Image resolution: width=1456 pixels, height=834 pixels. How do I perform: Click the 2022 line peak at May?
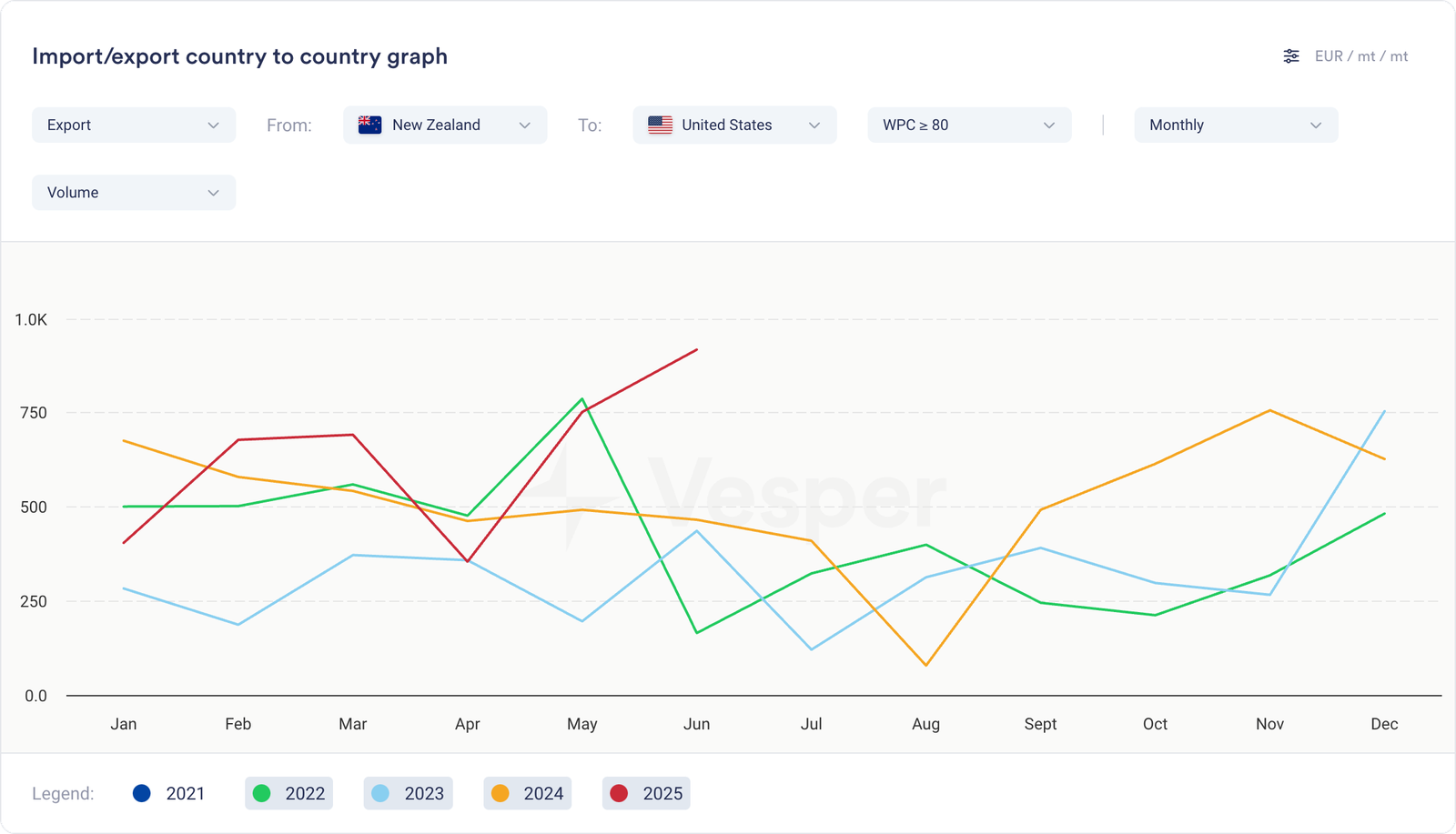click(x=582, y=399)
